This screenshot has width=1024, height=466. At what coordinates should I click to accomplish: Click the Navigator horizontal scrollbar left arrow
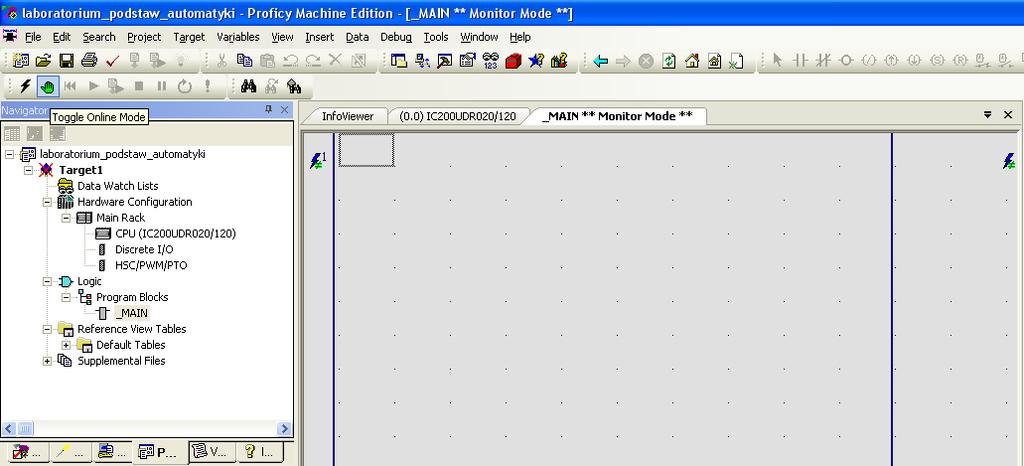tap(8, 429)
